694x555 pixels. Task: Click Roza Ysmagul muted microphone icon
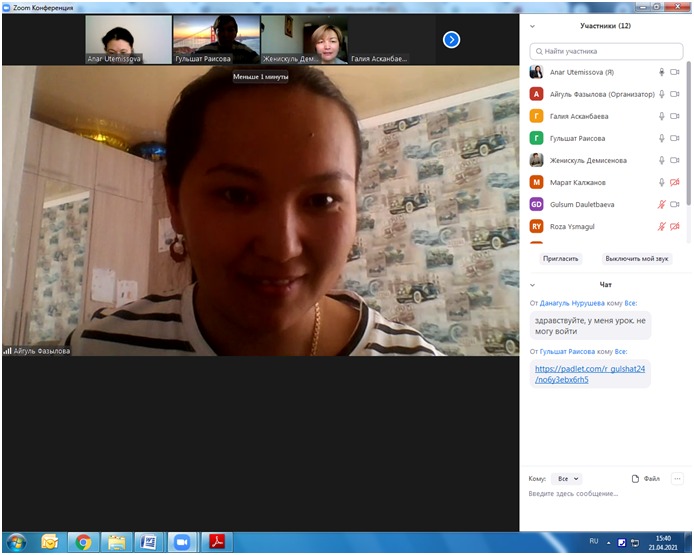pos(661,227)
